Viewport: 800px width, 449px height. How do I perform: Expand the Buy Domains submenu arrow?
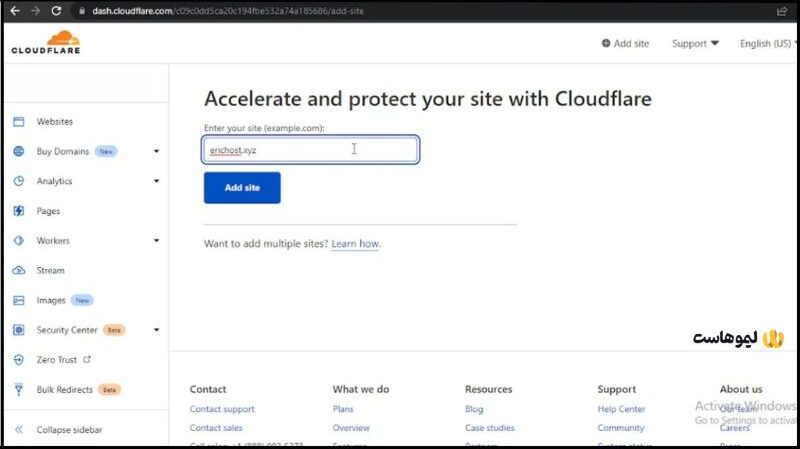pos(156,151)
